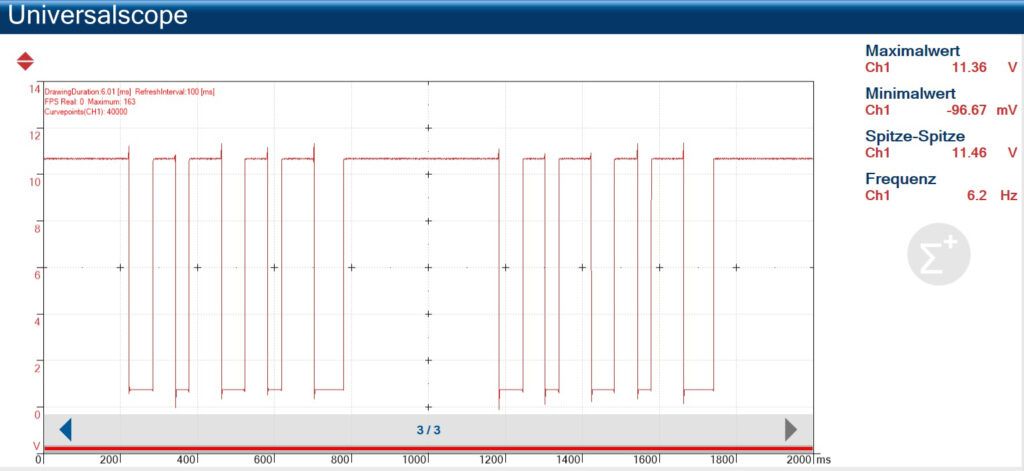Viewport: 1024px width, 471px height.
Task: Click the ms unit label on the time axis
Action: 822,460
